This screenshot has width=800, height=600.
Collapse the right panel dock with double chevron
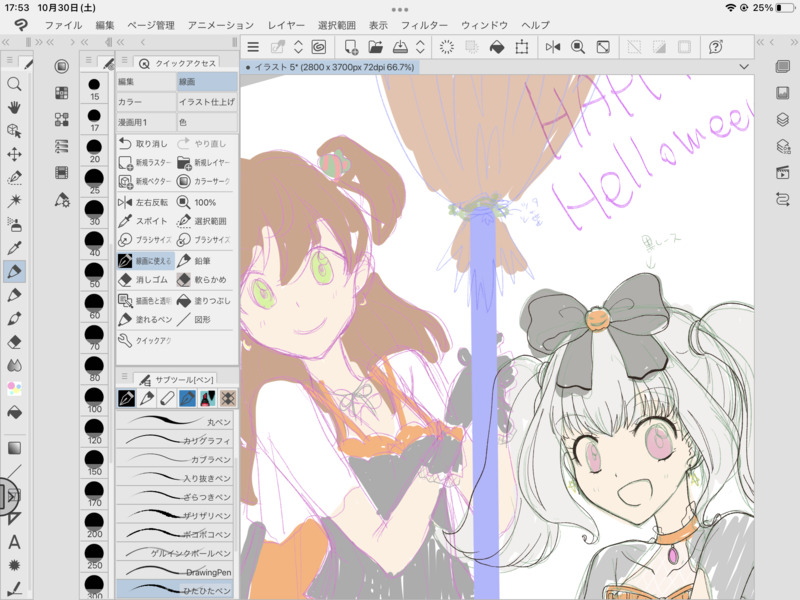(795, 42)
